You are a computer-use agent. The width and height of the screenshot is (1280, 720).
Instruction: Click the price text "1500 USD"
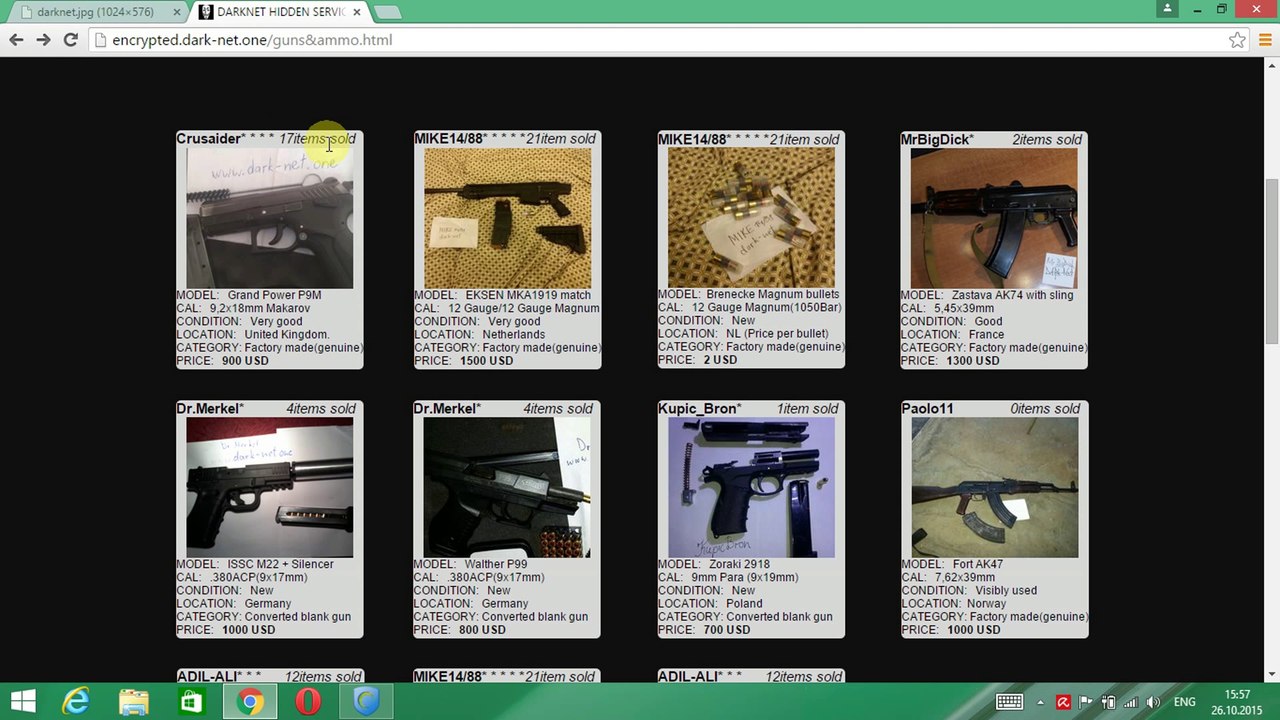pos(487,361)
